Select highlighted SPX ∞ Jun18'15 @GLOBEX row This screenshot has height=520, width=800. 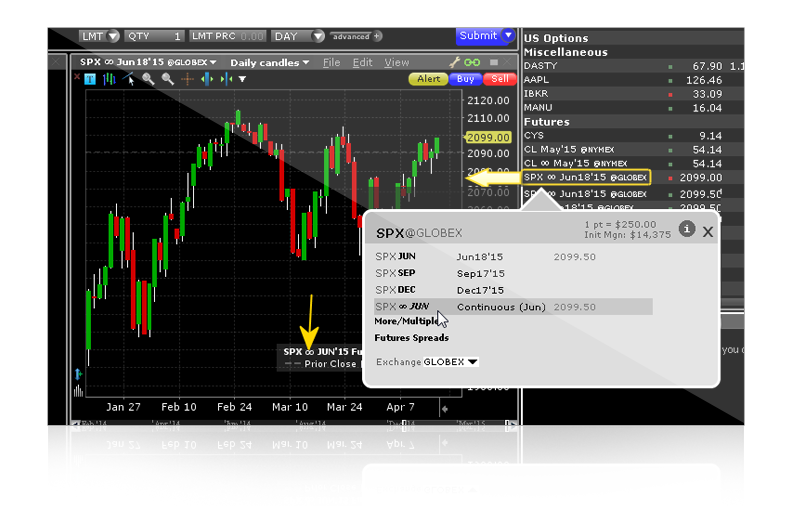pos(586,177)
